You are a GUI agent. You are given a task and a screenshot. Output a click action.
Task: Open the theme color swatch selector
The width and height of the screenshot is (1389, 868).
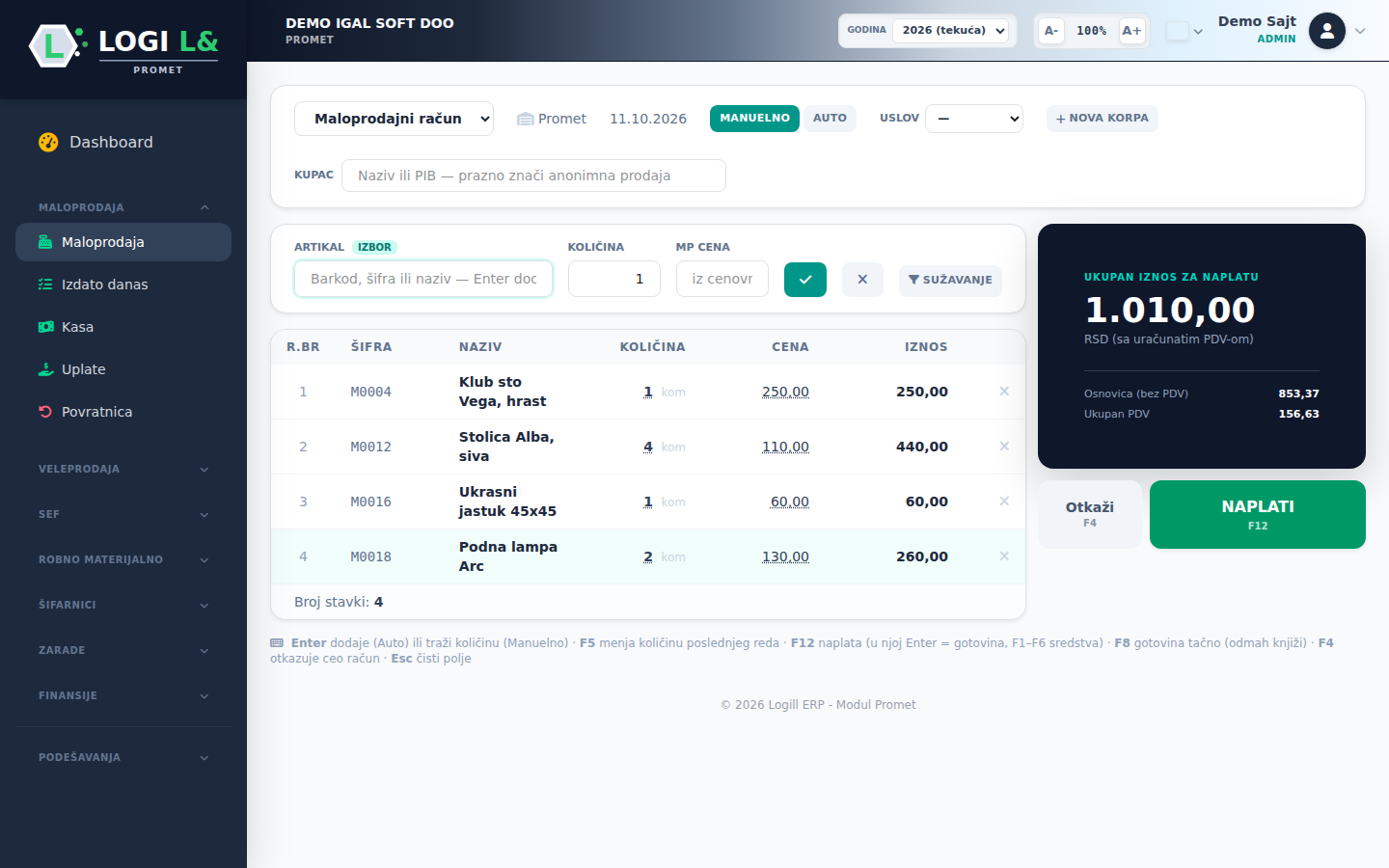coord(1184,31)
